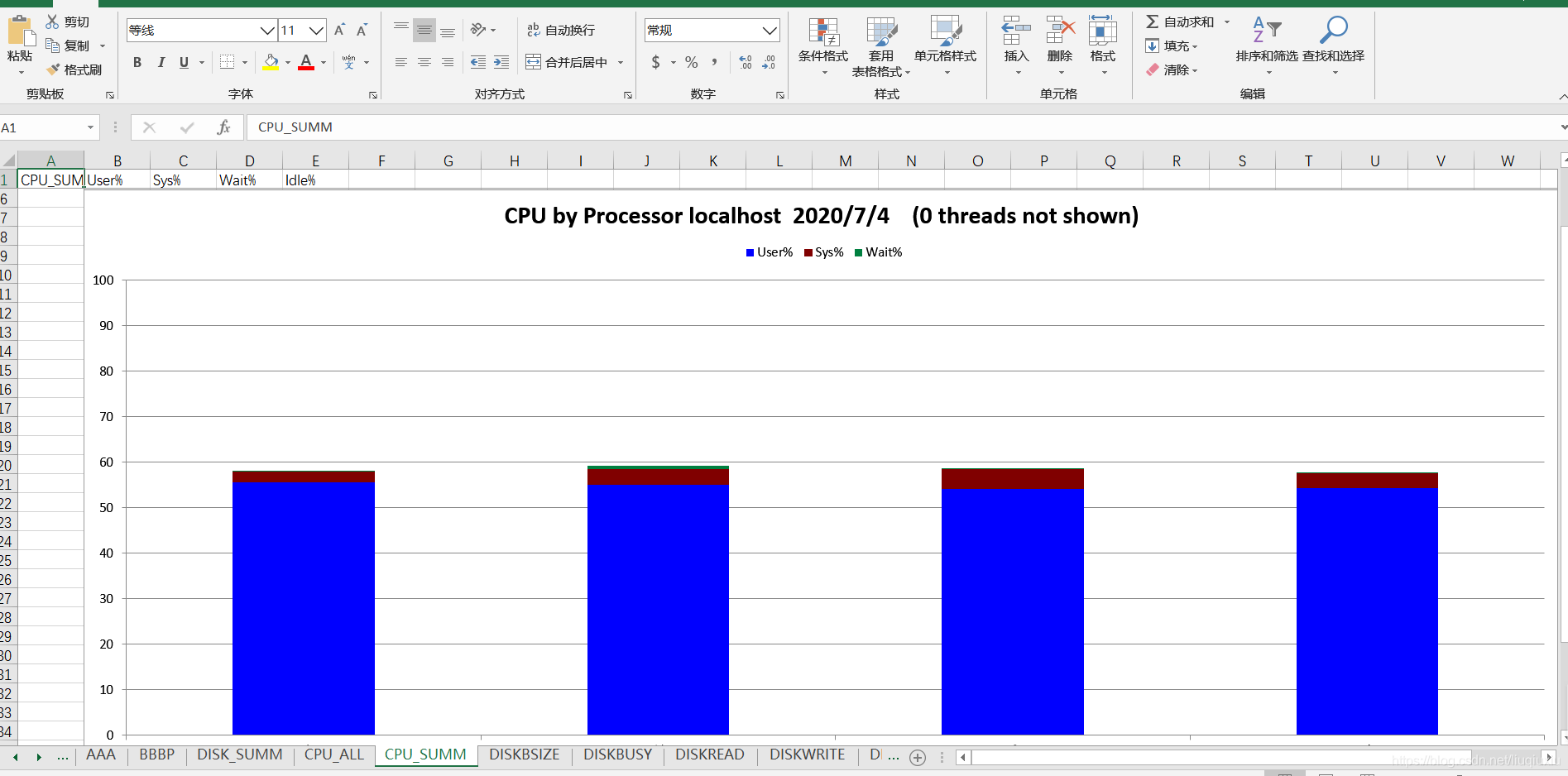This screenshot has width=1568, height=776.
Task: Toggle bold formatting
Action: click(137, 62)
